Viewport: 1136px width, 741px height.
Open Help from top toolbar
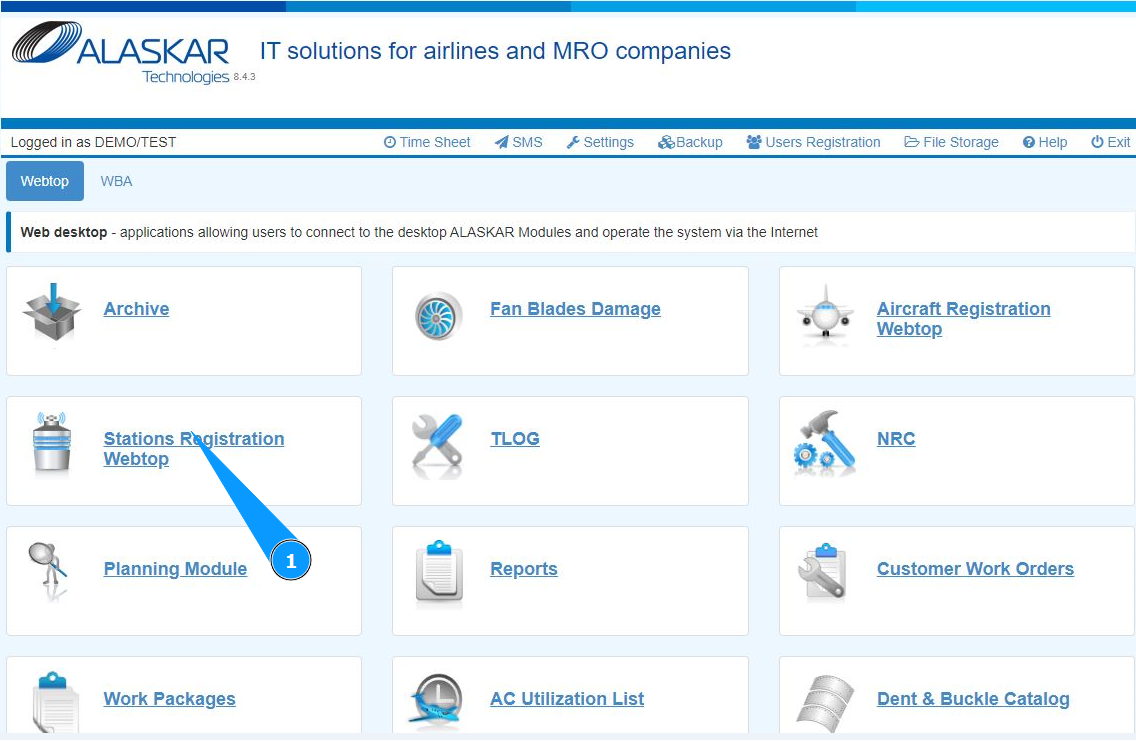tap(1045, 142)
